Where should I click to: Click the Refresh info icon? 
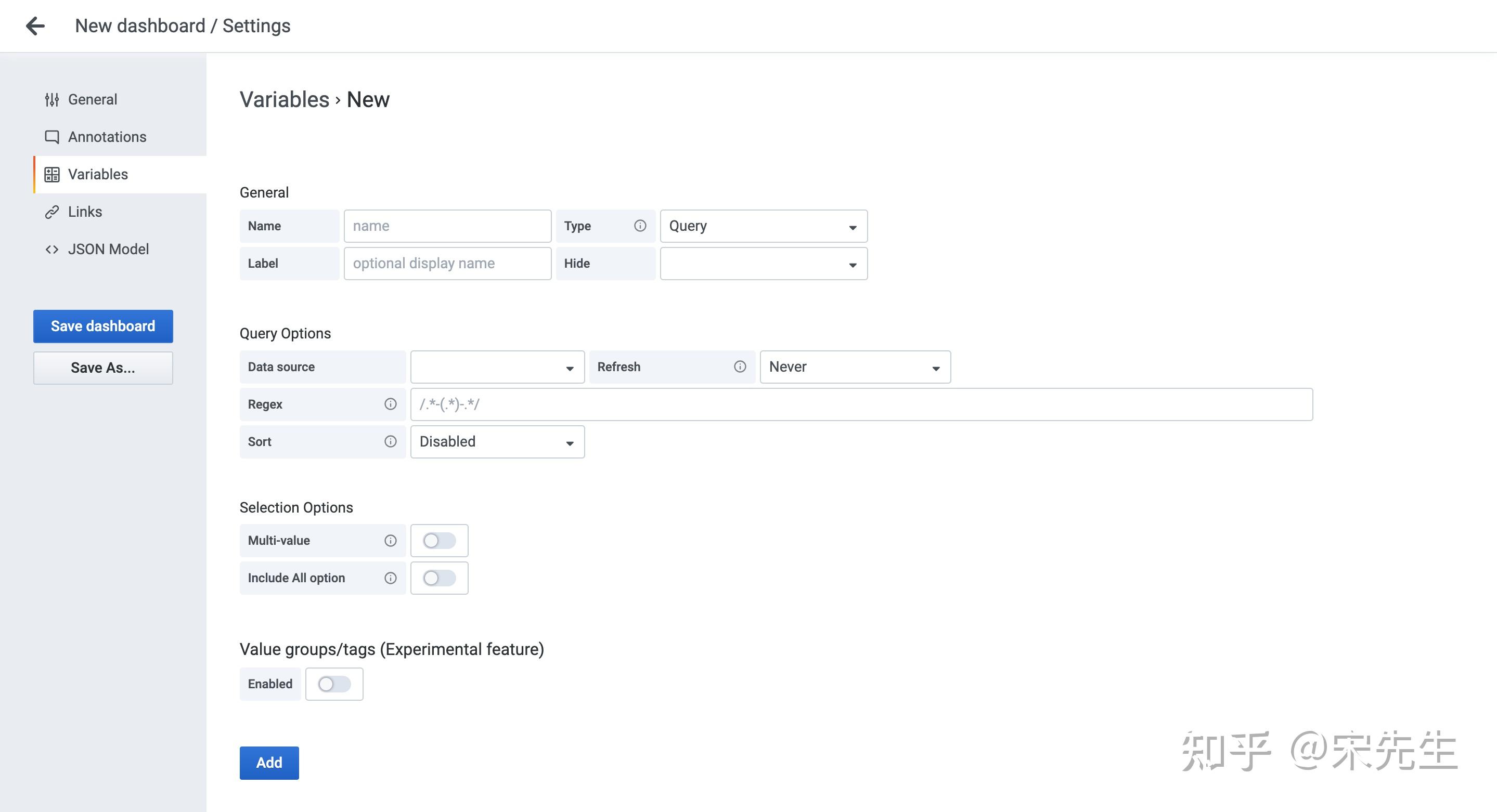(x=740, y=366)
